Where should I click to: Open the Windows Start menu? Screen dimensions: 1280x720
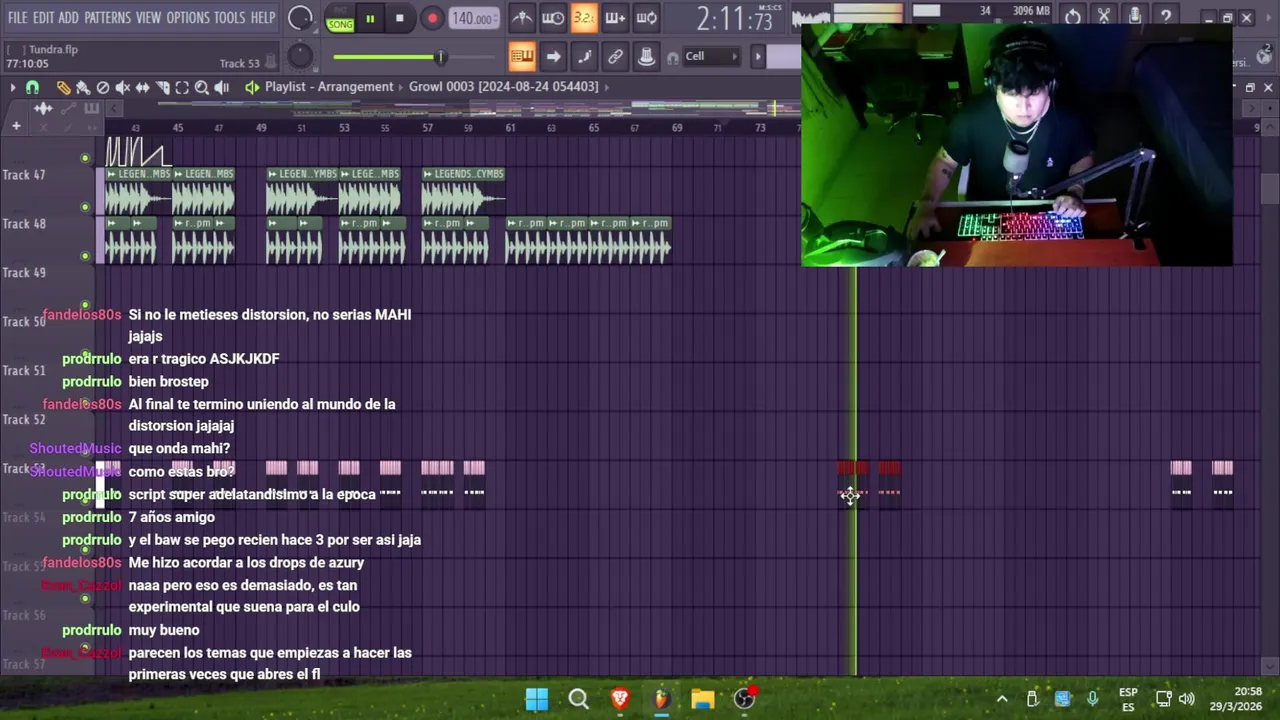point(537,699)
